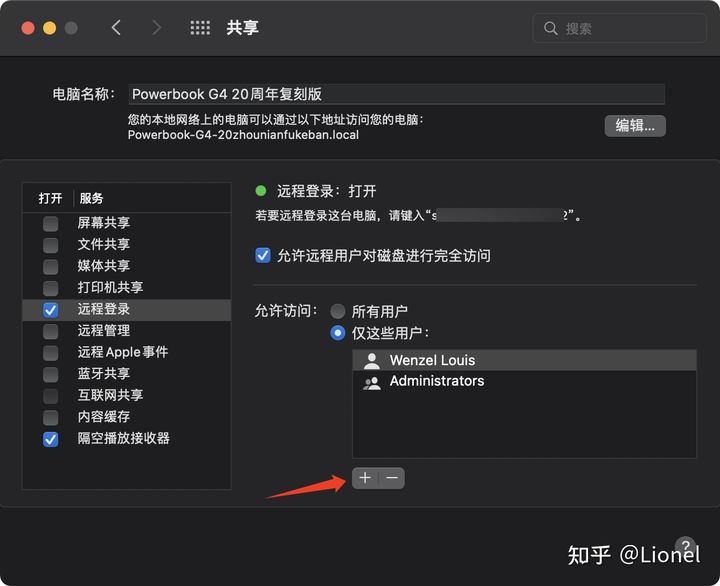Enable the 屏幕共享 checkbox
Viewport: 720px width, 586px height.
coord(50,223)
